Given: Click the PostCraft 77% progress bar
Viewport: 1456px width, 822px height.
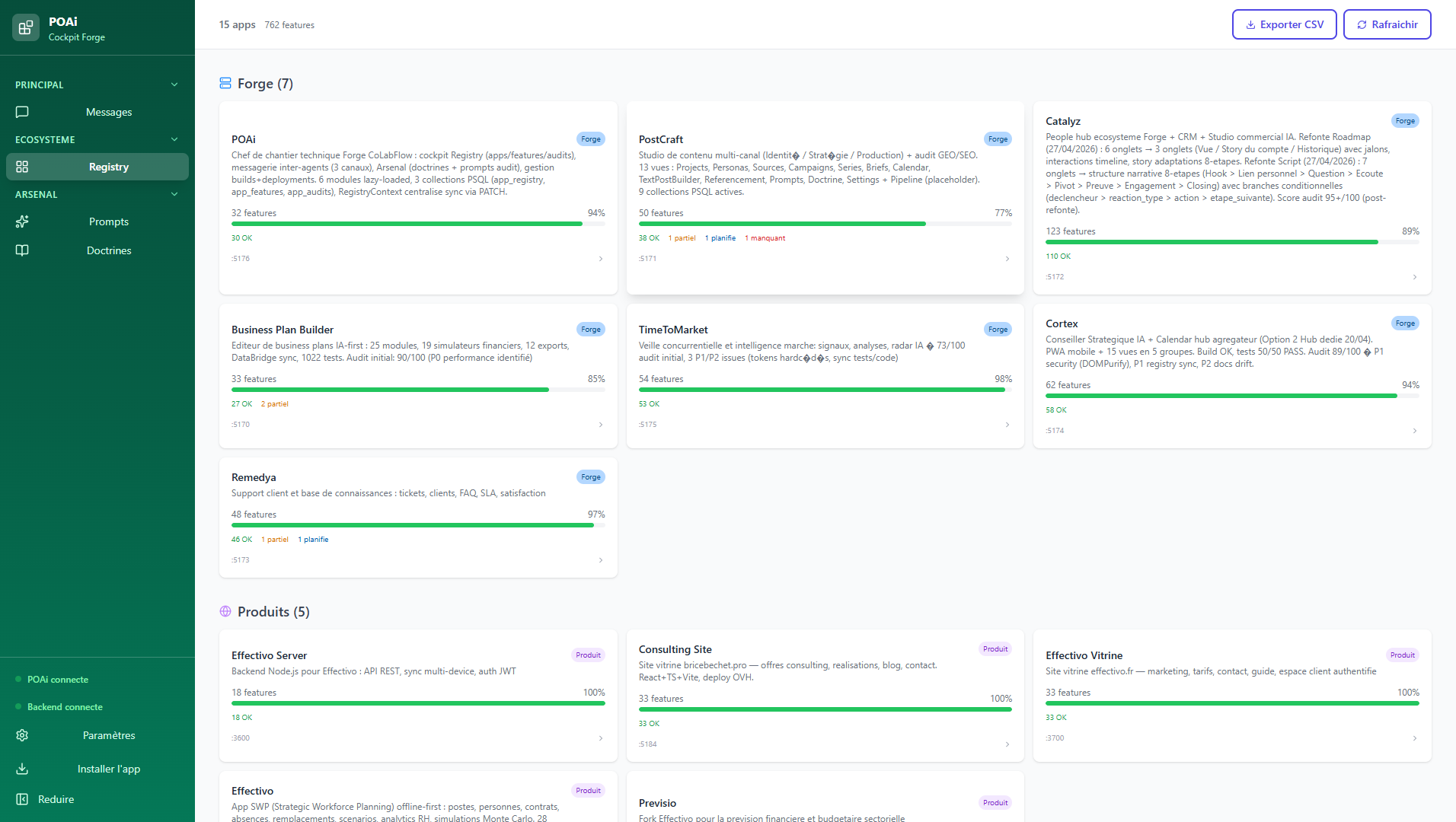Looking at the screenshot, I should coord(825,224).
